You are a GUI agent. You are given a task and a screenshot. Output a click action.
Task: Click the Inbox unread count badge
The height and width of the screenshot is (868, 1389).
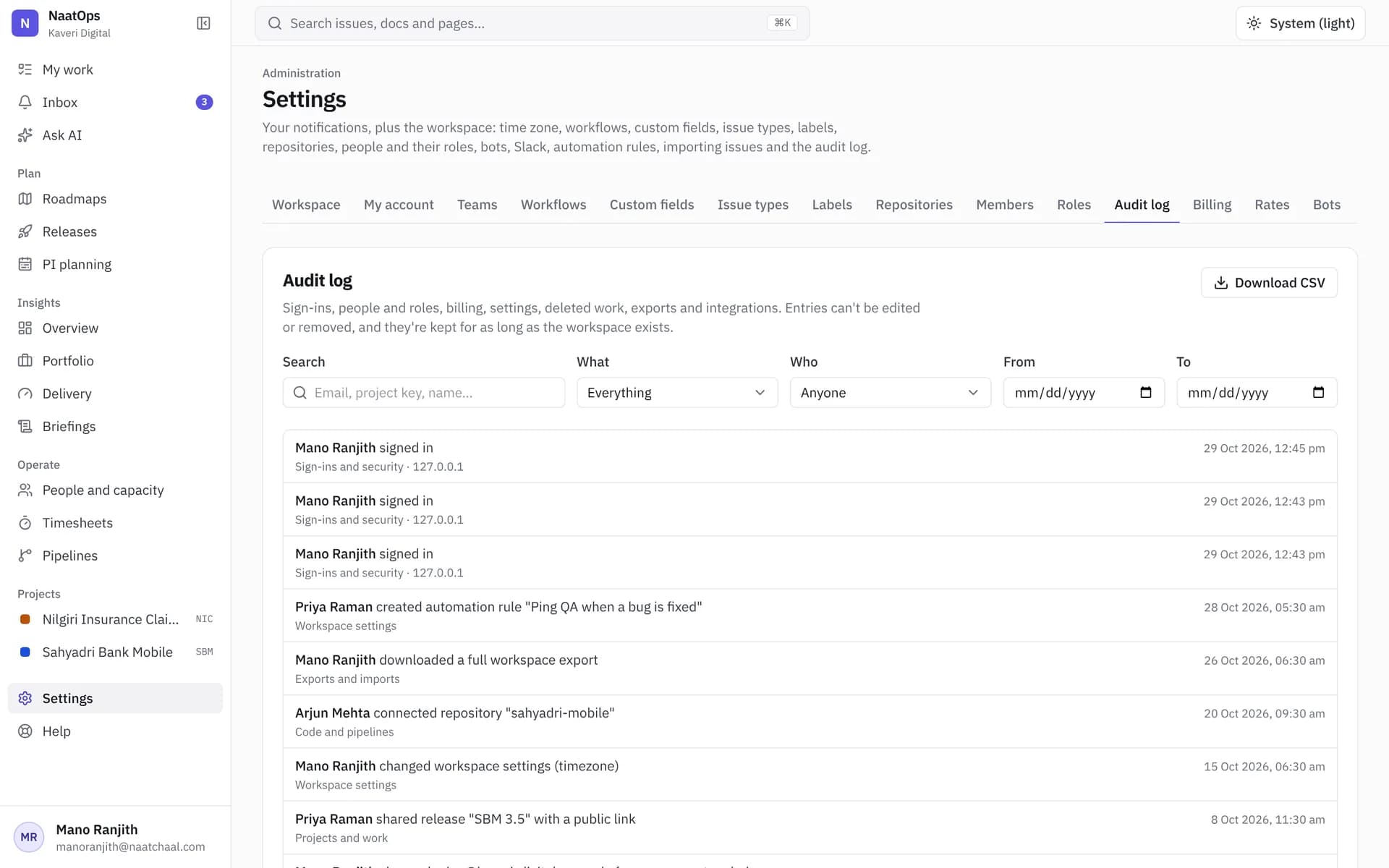(204, 102)
